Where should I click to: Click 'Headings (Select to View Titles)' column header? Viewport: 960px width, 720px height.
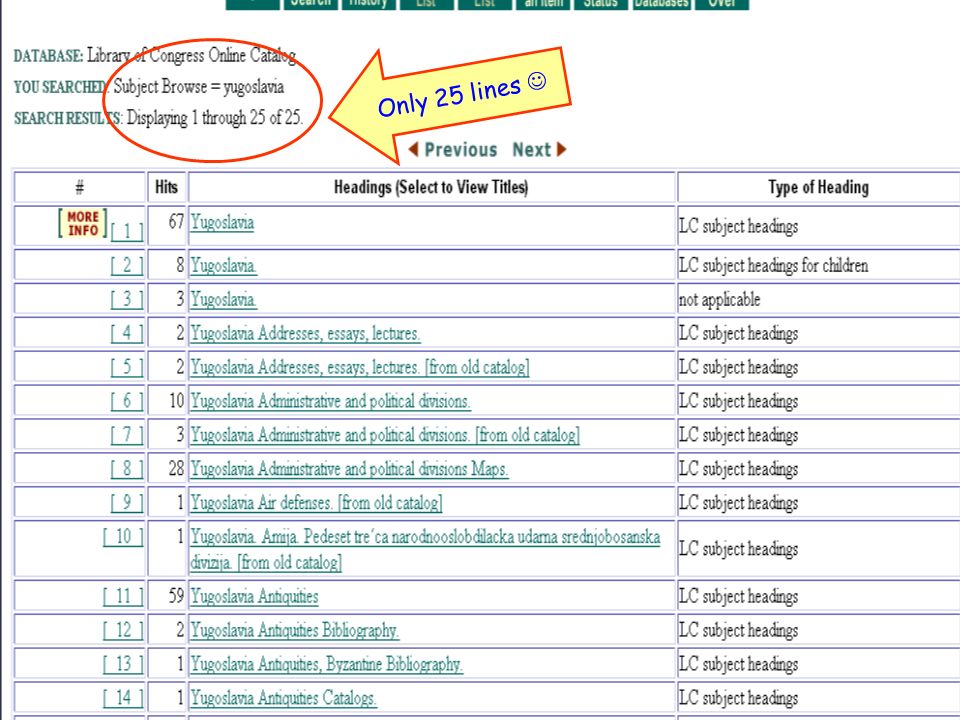coord(431,187)
